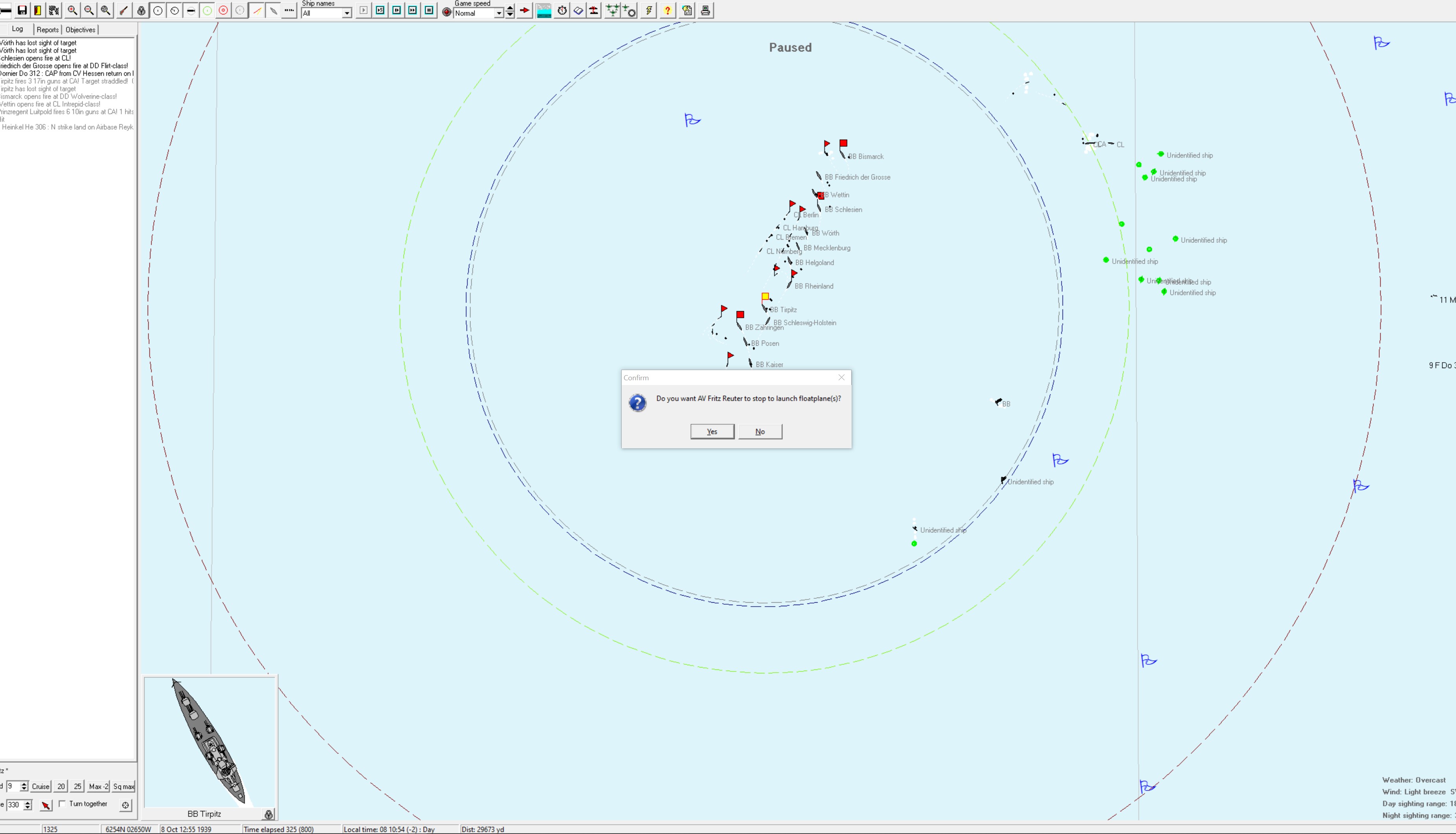Toggle the red target range circle
Image resolution: width=1456 pixels, height=834 pixels.
point(224,10)
